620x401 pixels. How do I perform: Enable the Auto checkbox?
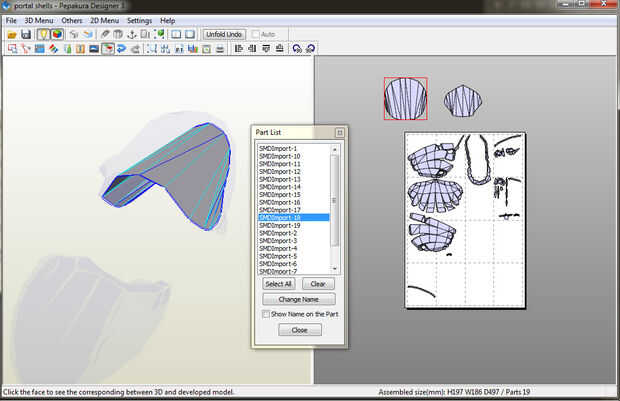coord(256,34)
